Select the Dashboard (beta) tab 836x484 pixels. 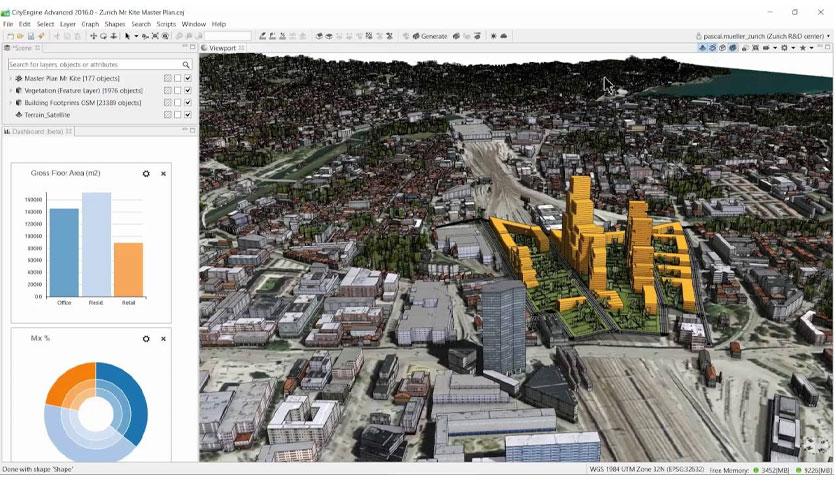[x=37, y=131]
